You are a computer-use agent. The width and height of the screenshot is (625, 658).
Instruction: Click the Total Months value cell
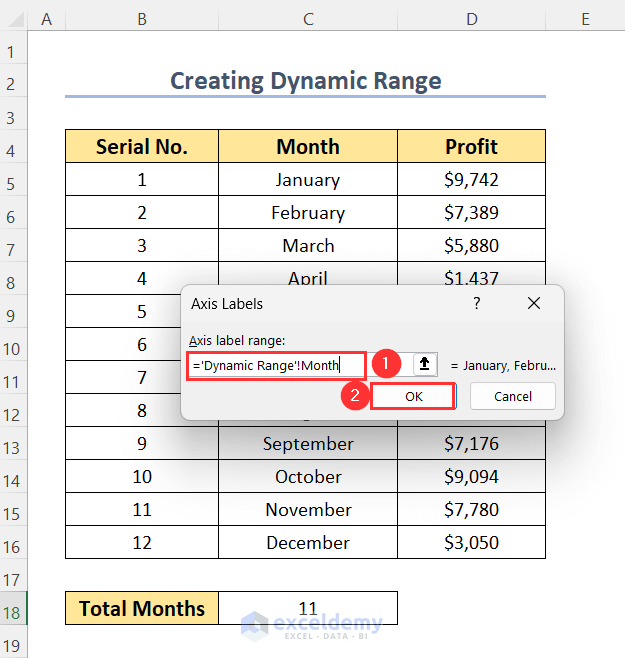click(x=308, y=608)
